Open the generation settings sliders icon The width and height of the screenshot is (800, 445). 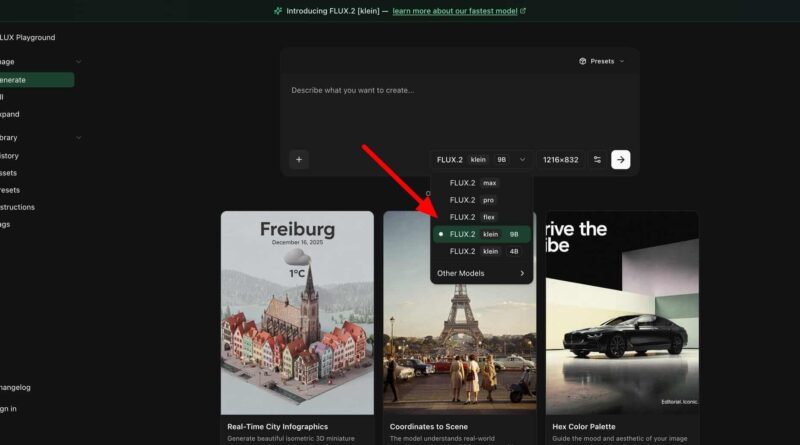pos(598,159)
